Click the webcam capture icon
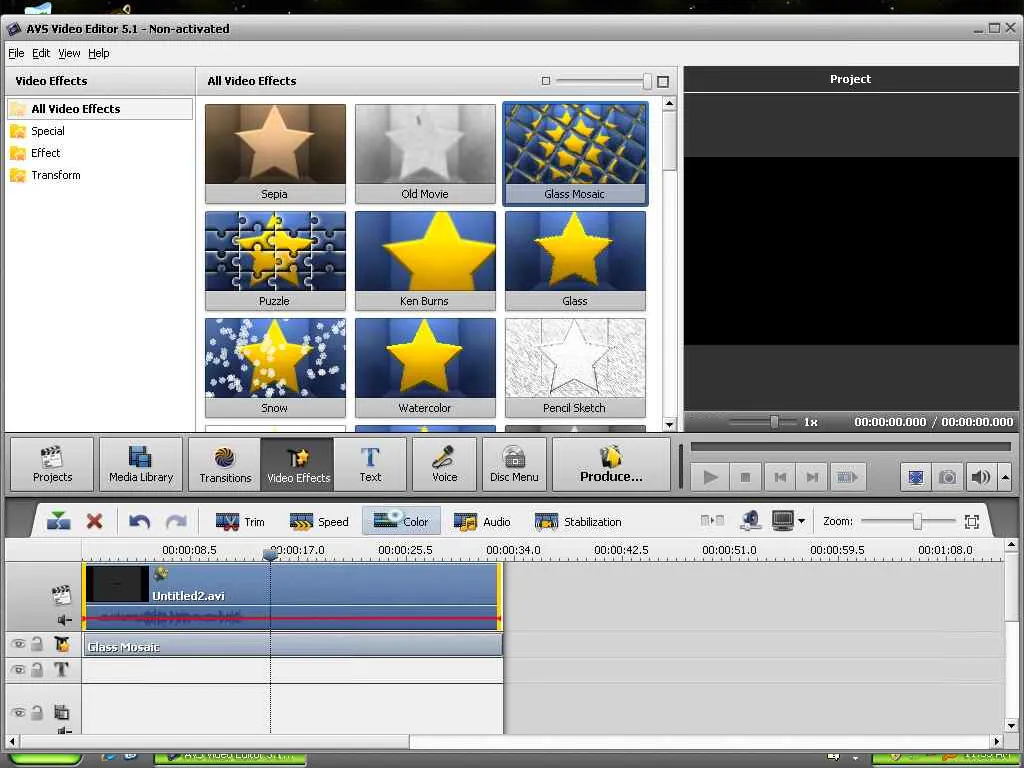Viewport: 1024px width, 768px height. point(750,520)
